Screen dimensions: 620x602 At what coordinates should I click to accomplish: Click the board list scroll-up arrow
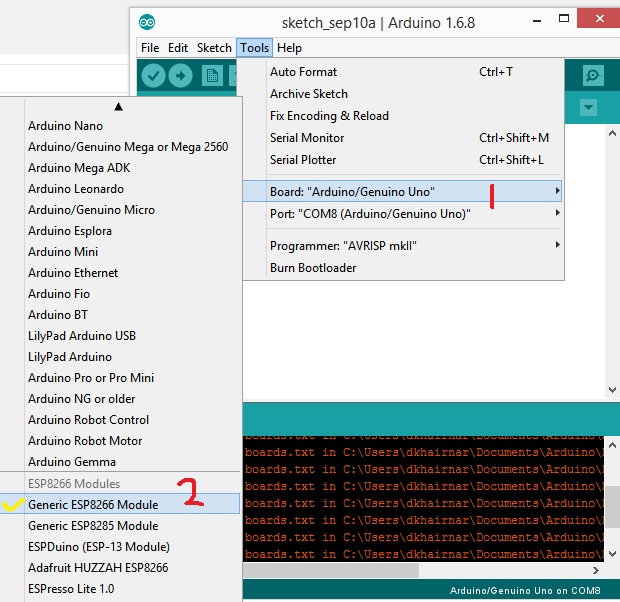coord(118,107)
